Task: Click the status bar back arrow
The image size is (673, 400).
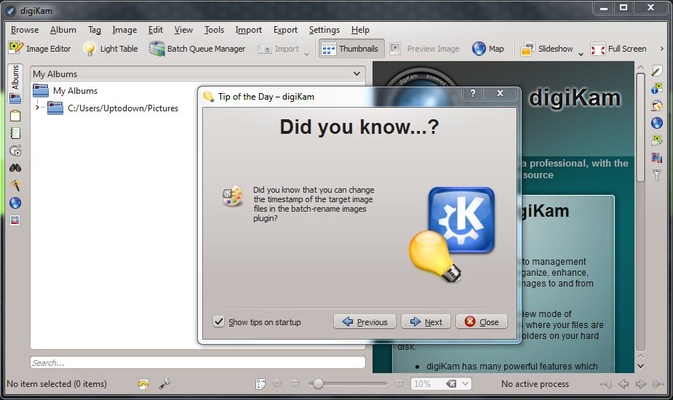Action: [624, 384]
